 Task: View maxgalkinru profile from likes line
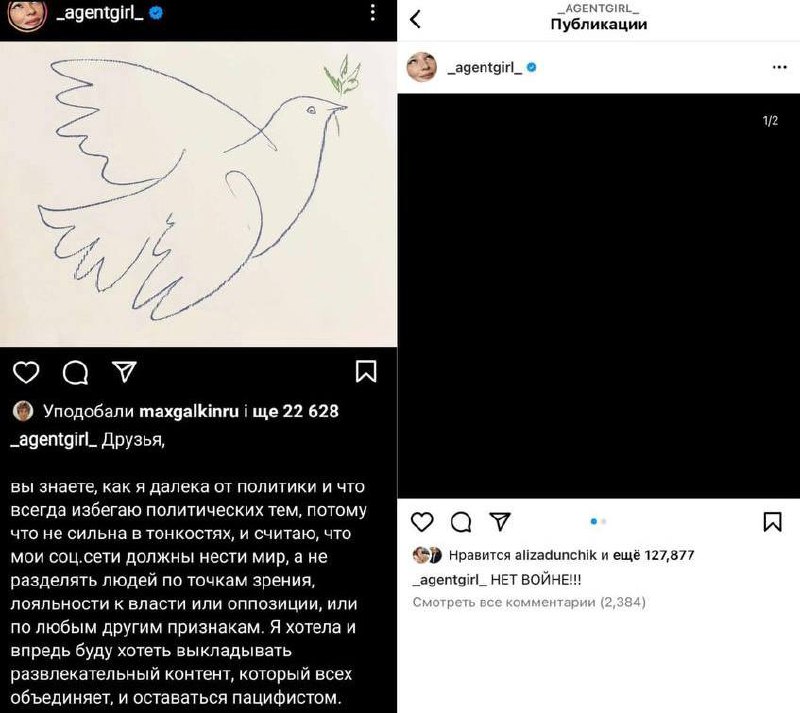coord(189,411)
